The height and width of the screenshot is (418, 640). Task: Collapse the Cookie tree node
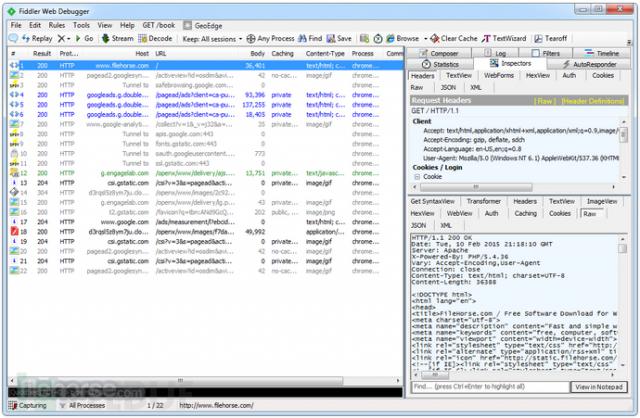(417, 177)
